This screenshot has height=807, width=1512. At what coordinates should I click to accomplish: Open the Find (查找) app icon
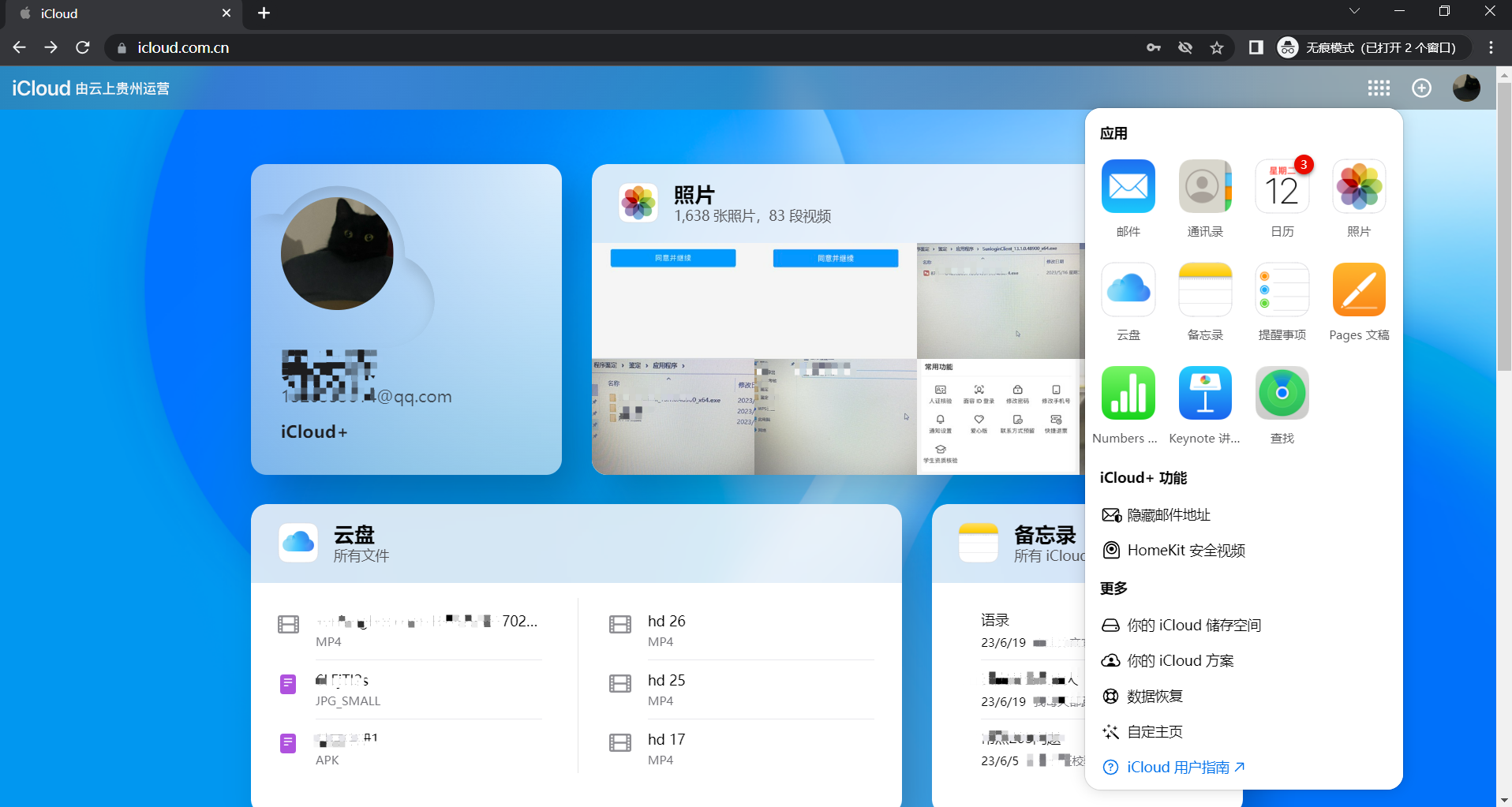pyautogui.click(x=1282, y=393)
